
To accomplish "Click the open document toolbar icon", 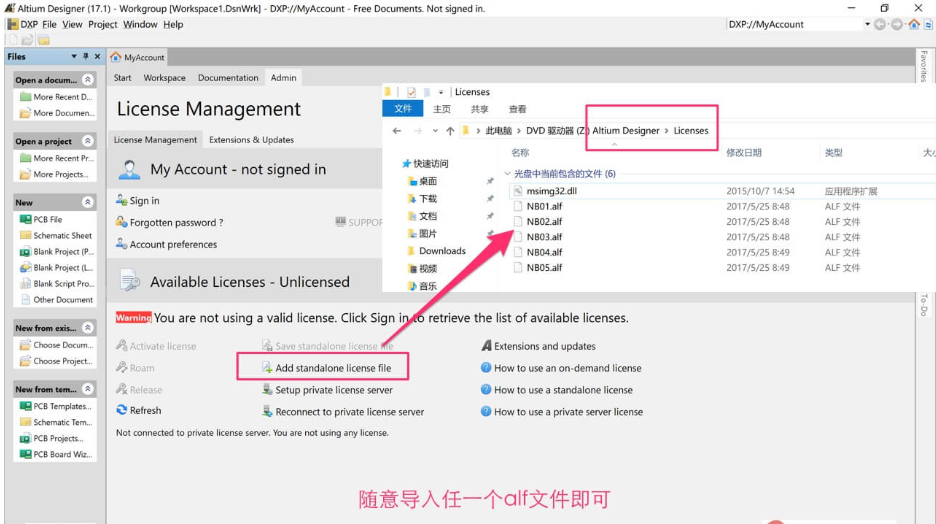I will [x=27, y=40].
